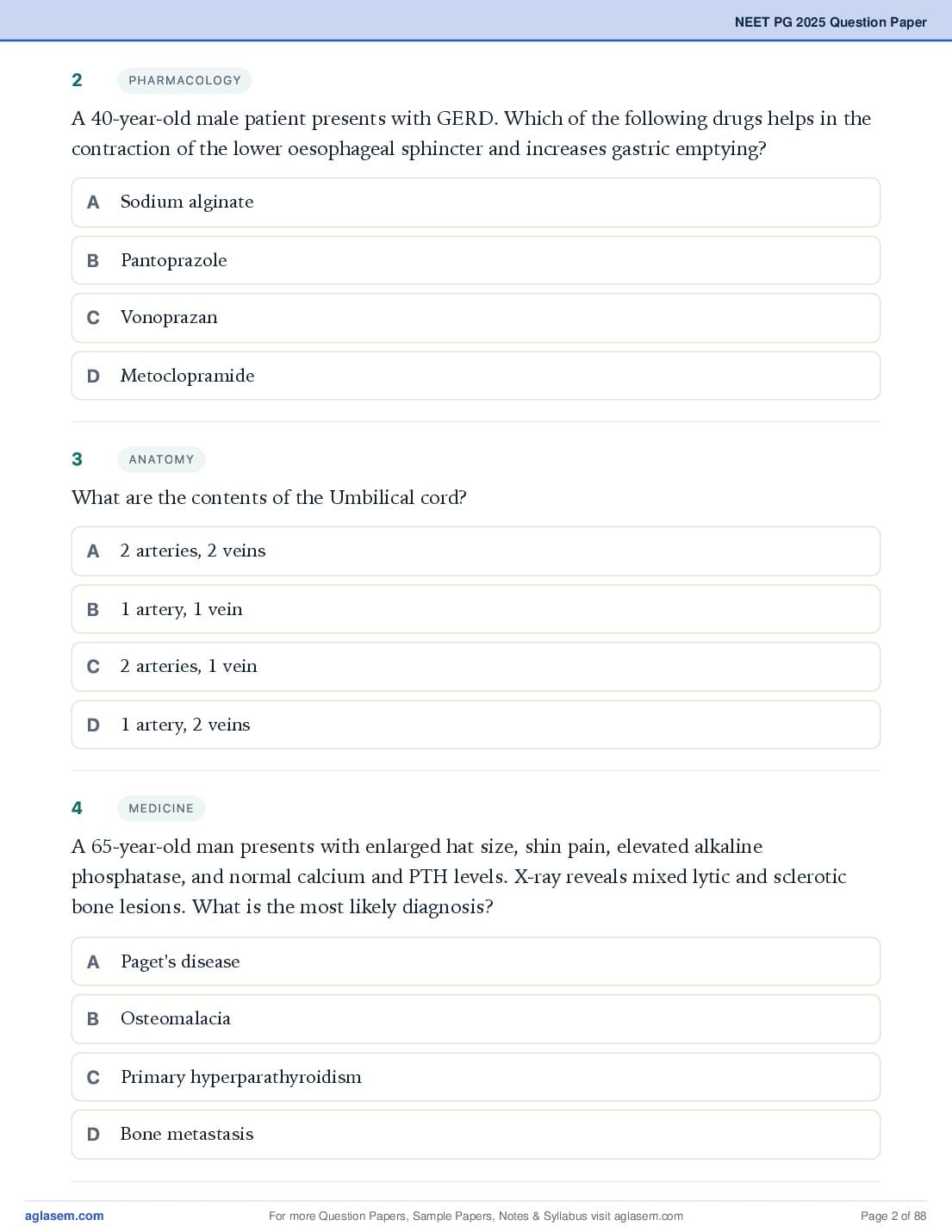Select option B Osteomalacia

476,1019
